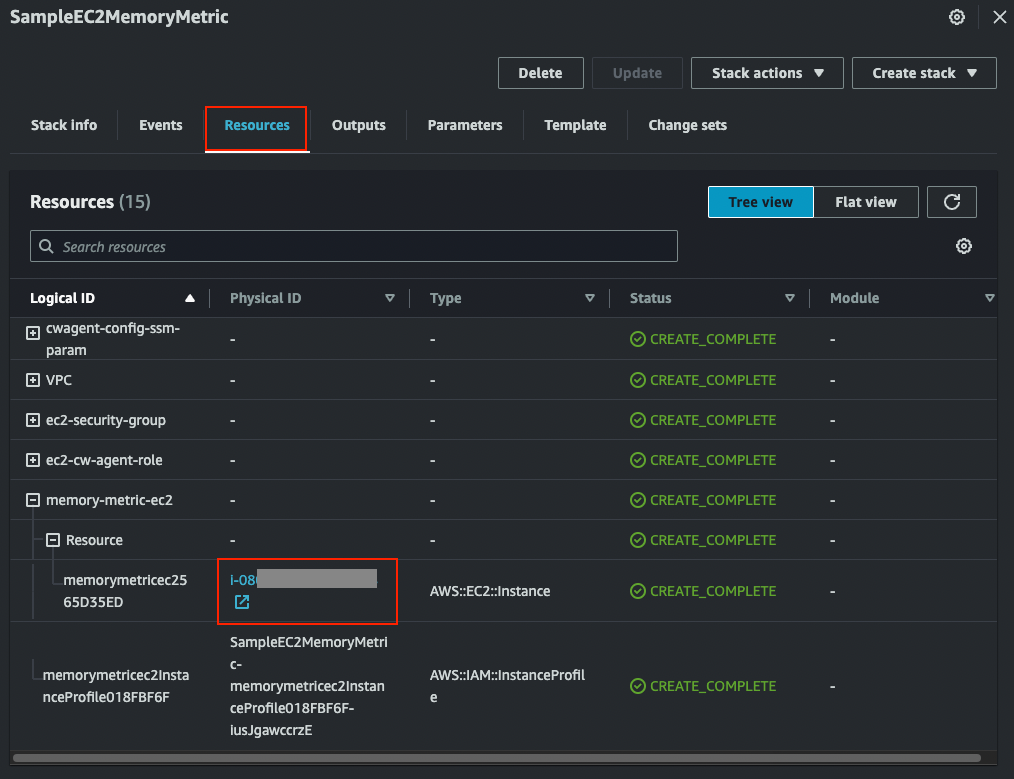This screenshot has height=779, width=1014.
Task: Expand ec2-cw-agent-role tree node
Action: 33,460
